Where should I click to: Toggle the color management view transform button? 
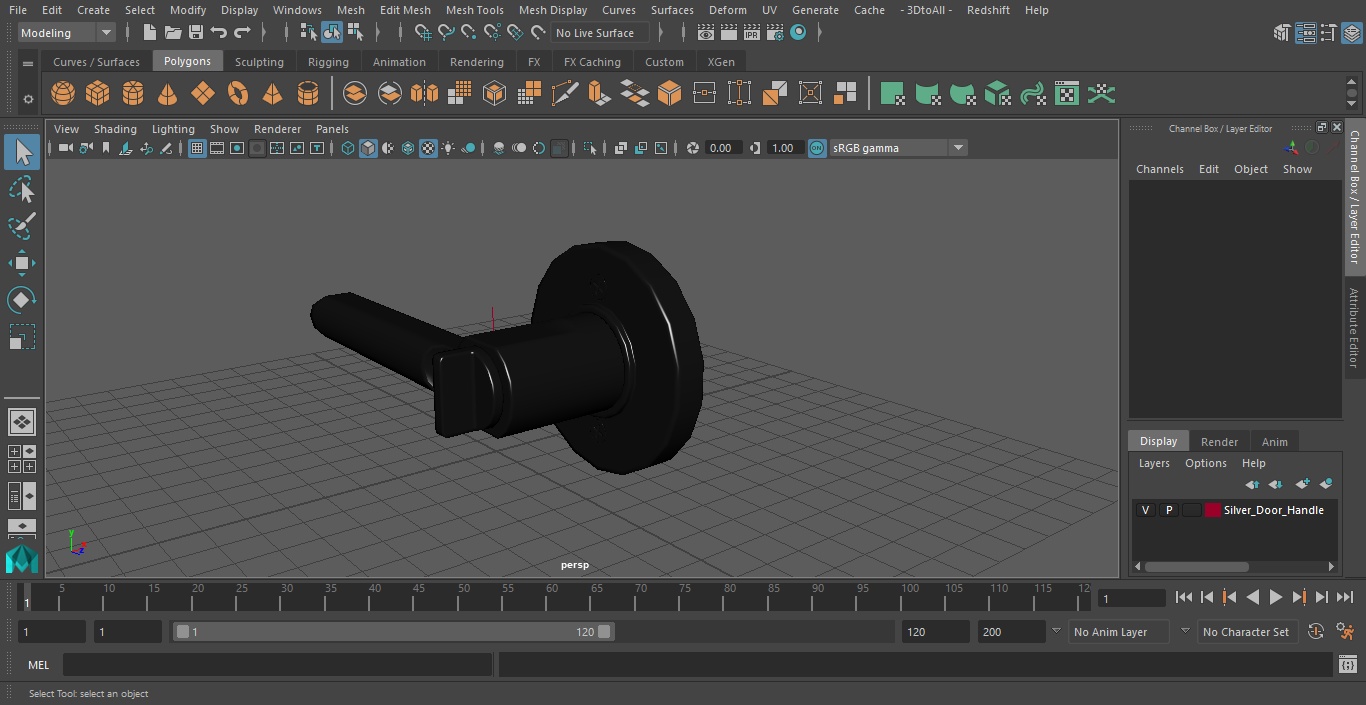(817, 148)
